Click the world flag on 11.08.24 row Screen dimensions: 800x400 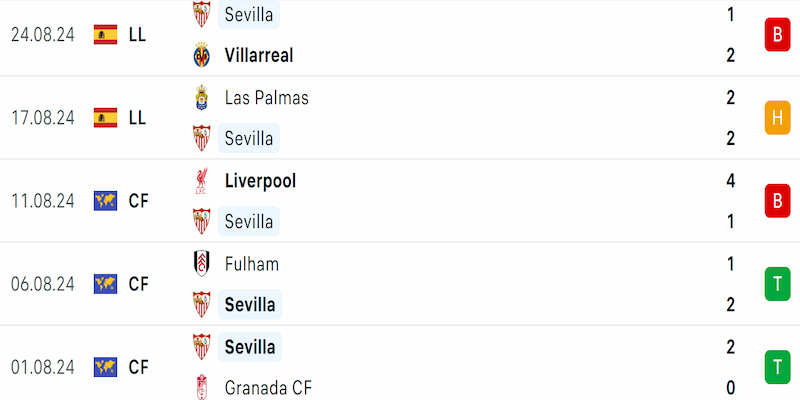click(x=106, y=201)
